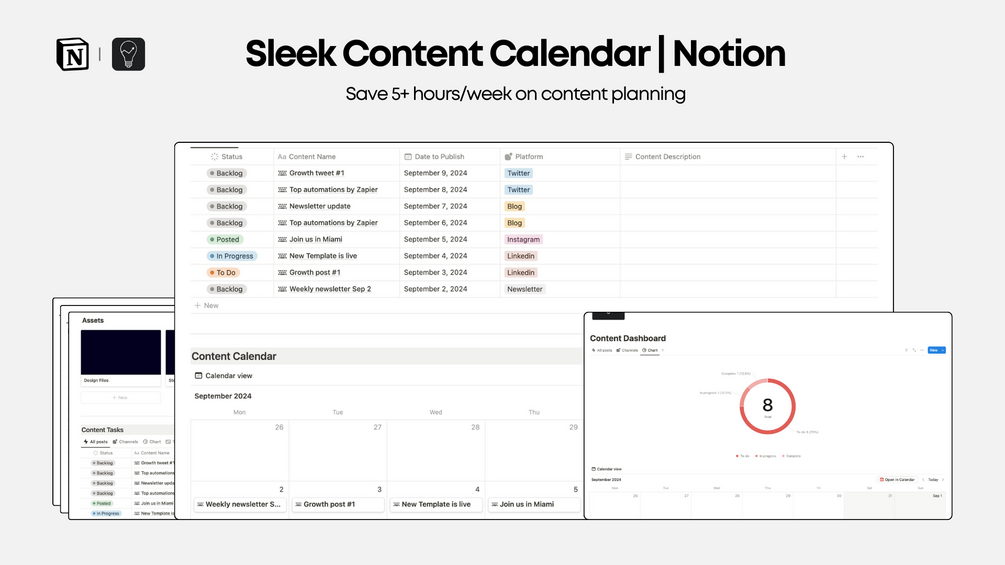Viewport: 1005px width, 565px height.
Task: Add a new property column with plus icon
Action: point(844,157)
